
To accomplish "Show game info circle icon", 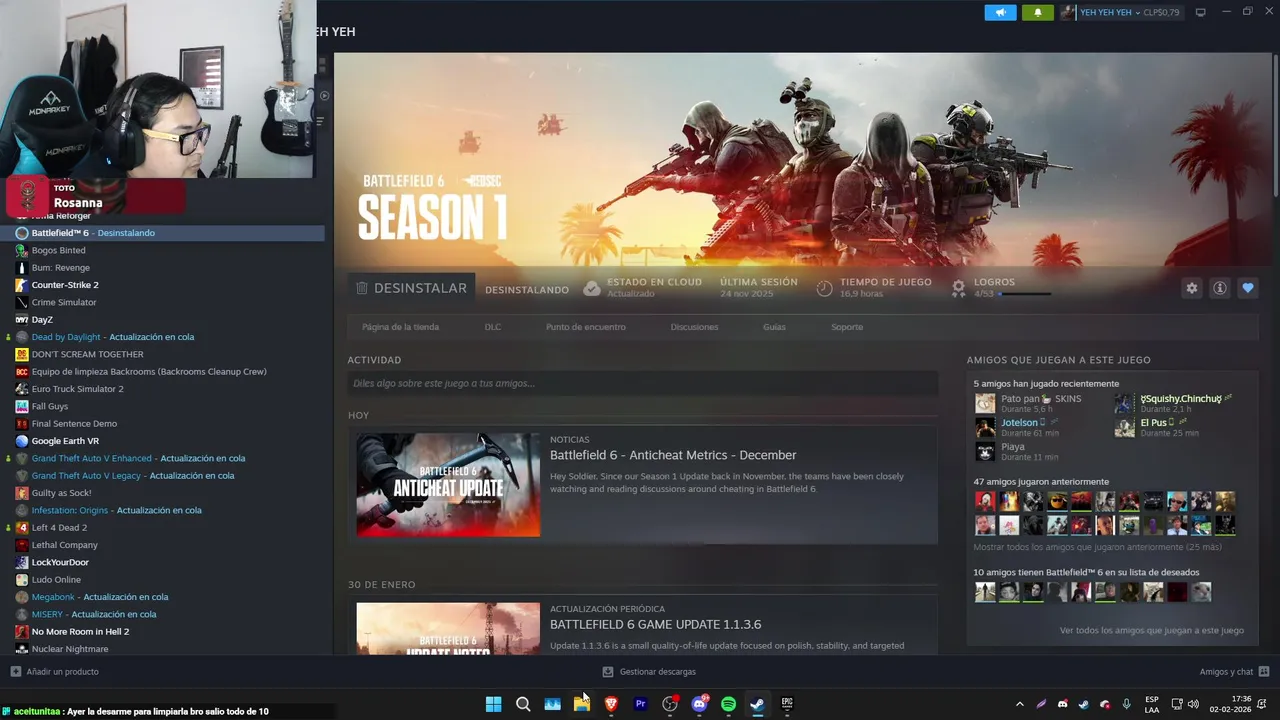I will [x=1219, y=288].
